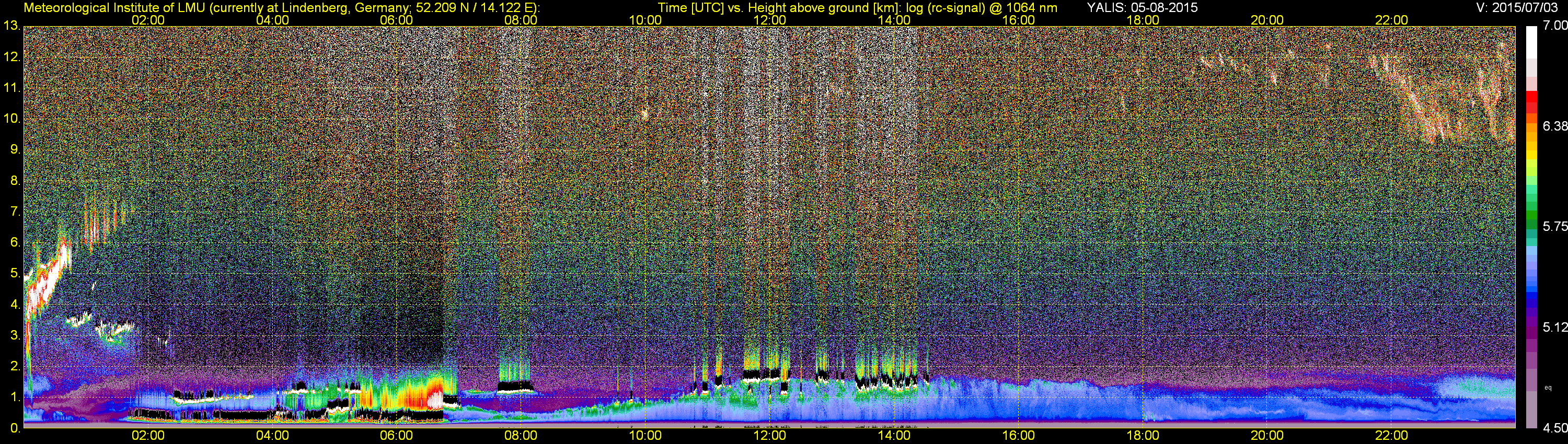Click the 08:00 label on the bottom time axis

coord(521,436)
